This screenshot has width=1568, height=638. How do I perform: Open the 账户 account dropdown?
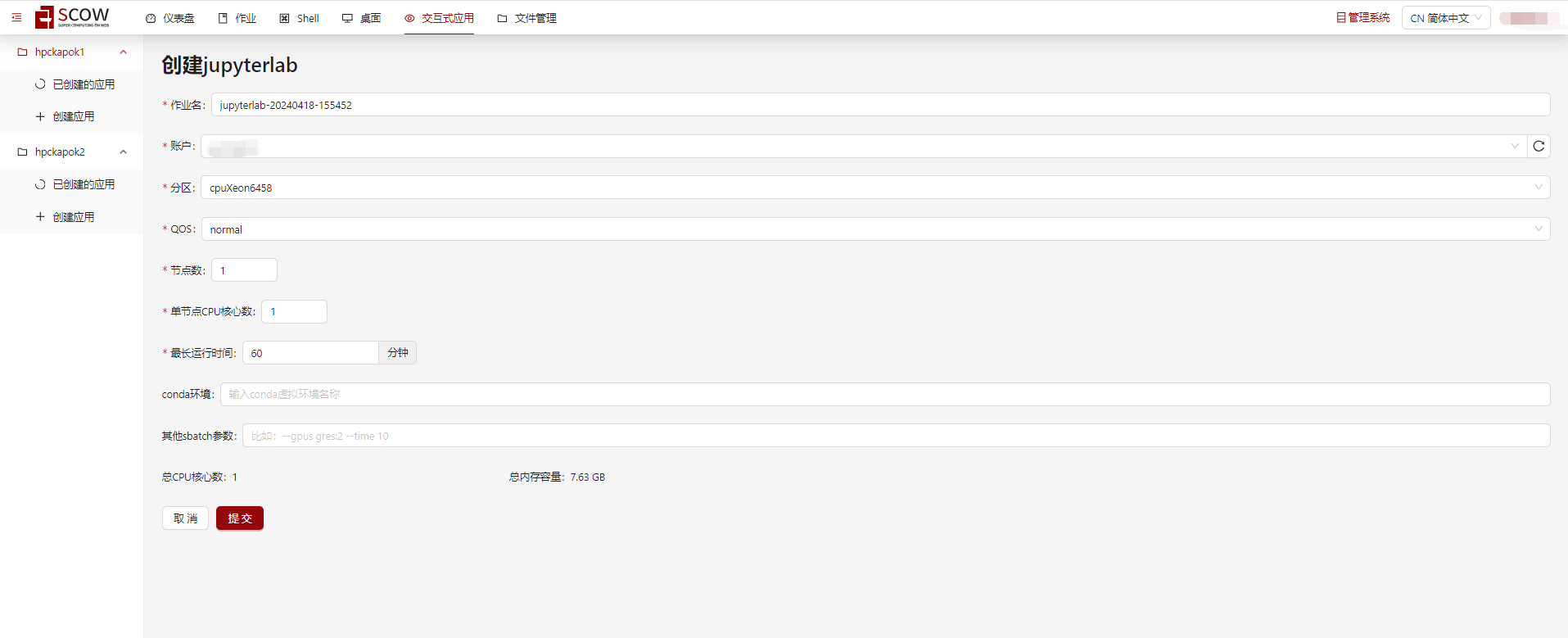pos(863,147)
